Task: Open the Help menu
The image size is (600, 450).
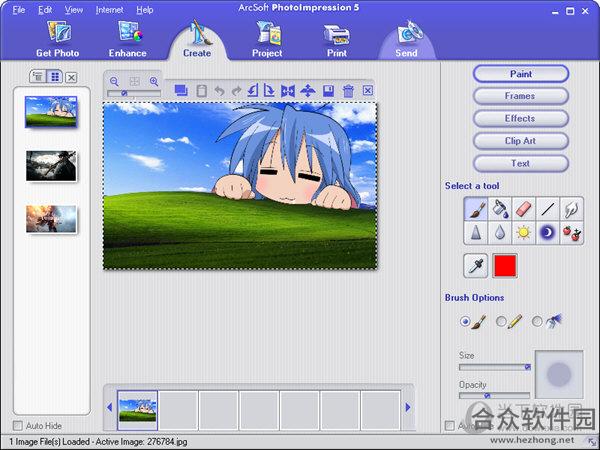Action: point(145,10)
